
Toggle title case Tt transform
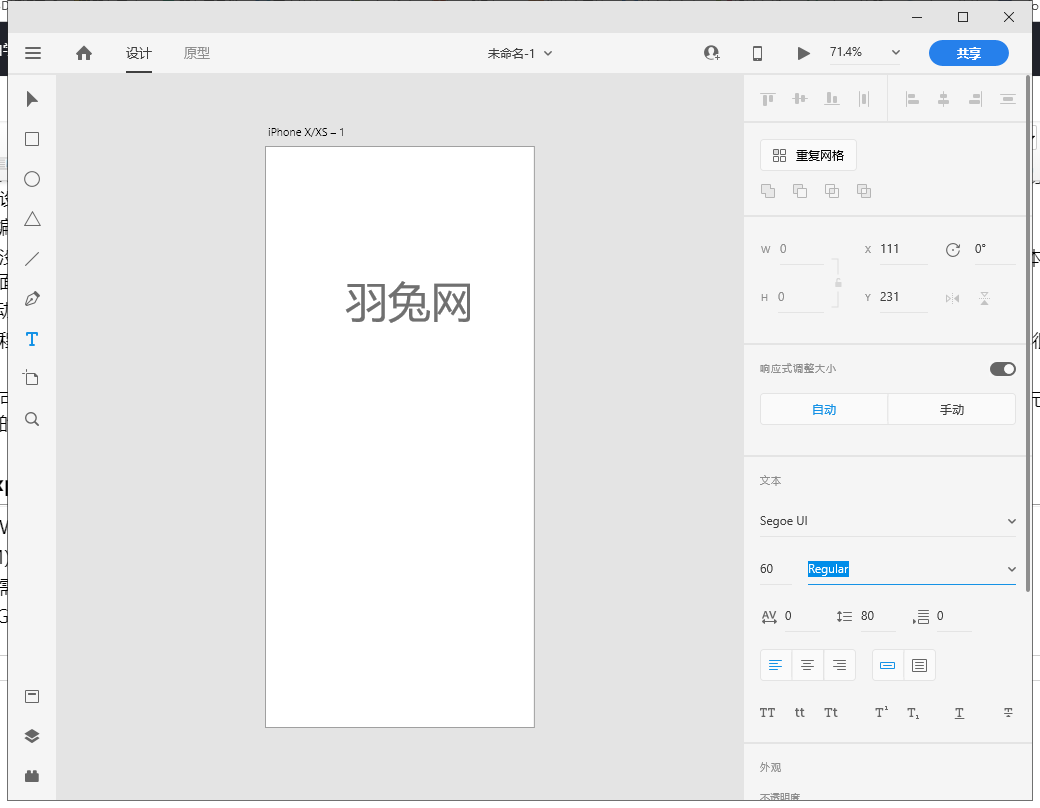coord(831,713)
